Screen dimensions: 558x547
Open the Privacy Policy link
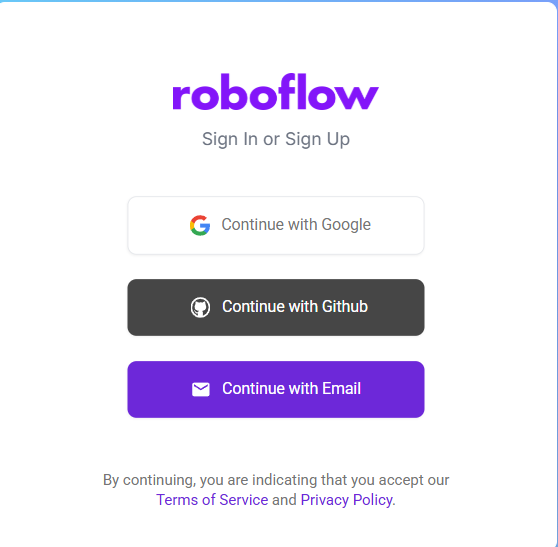click(347, 500)
